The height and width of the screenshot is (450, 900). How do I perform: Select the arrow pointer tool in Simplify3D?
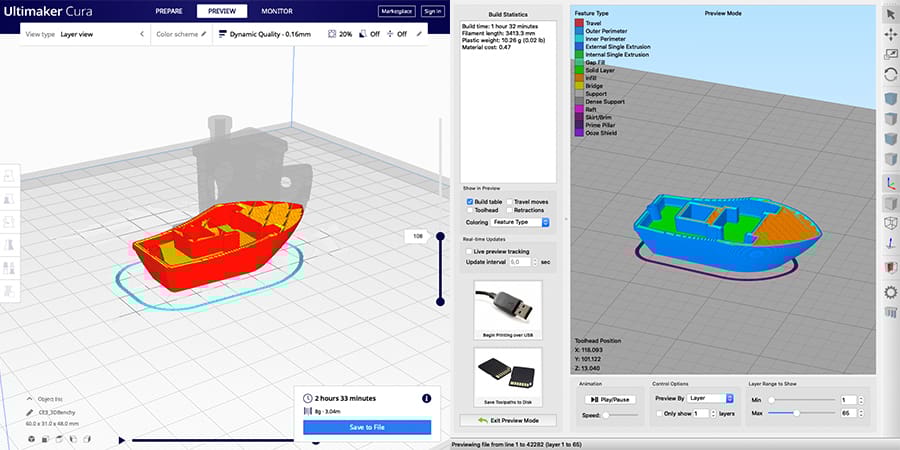click(890, 14)
